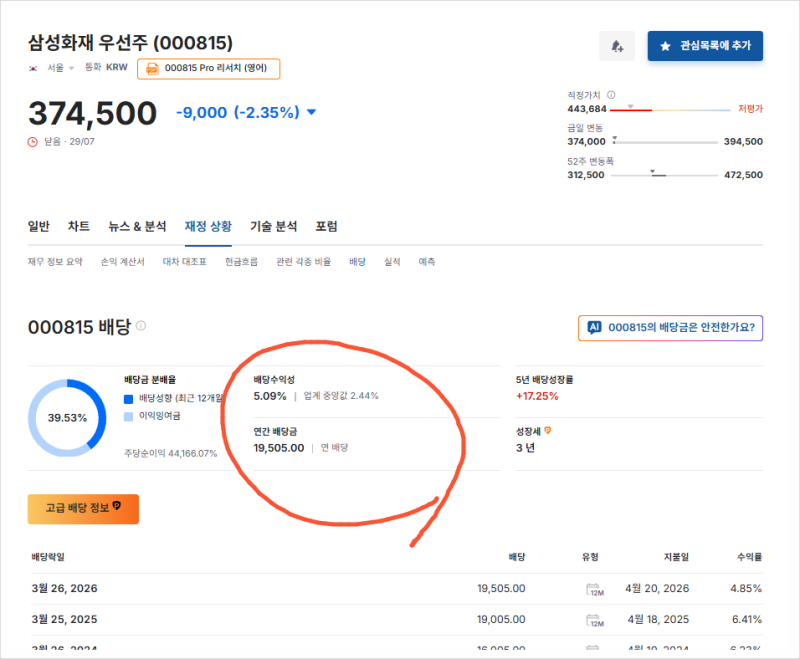Click the 12M calendar icon in 2026 row
Screen dimensions: 800x659
[x=595, y=589]
